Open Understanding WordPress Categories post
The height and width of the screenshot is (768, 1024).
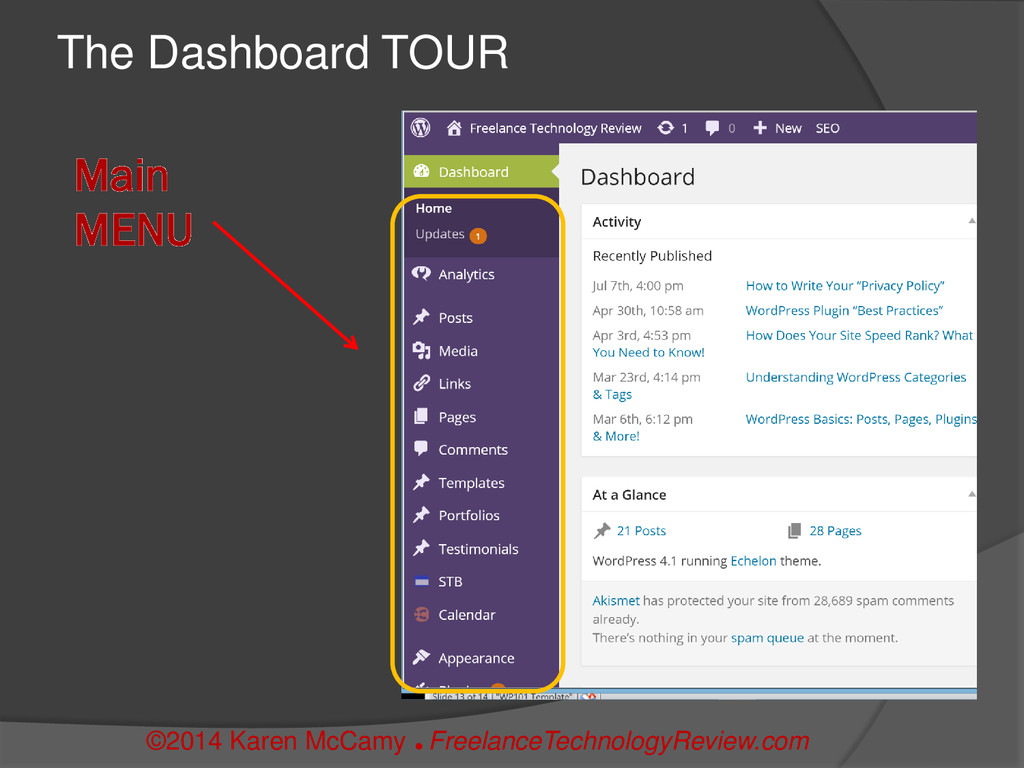pos(856,377)
